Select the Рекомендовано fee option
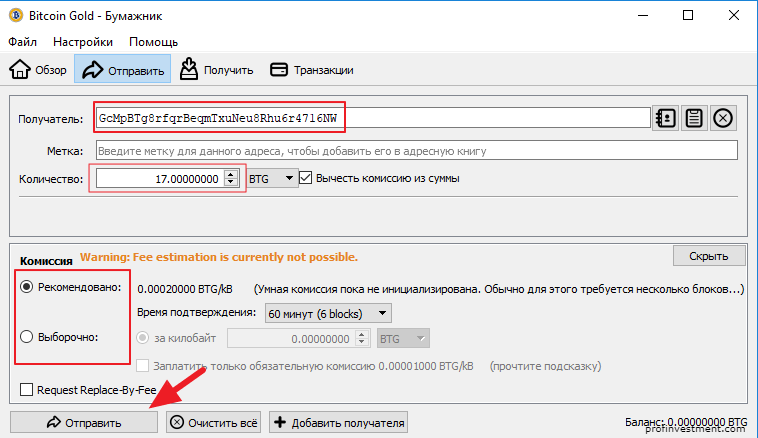 pos(27,287)
